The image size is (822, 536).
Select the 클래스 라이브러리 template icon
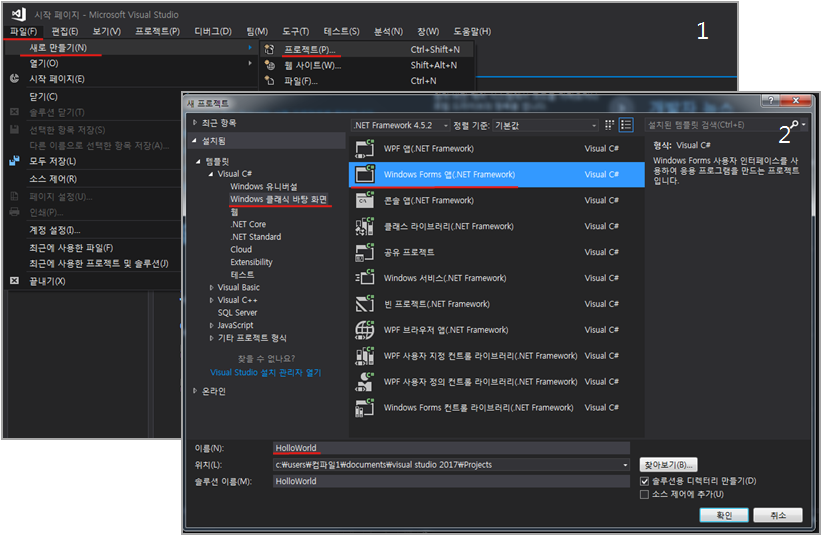tap(365, 226)
